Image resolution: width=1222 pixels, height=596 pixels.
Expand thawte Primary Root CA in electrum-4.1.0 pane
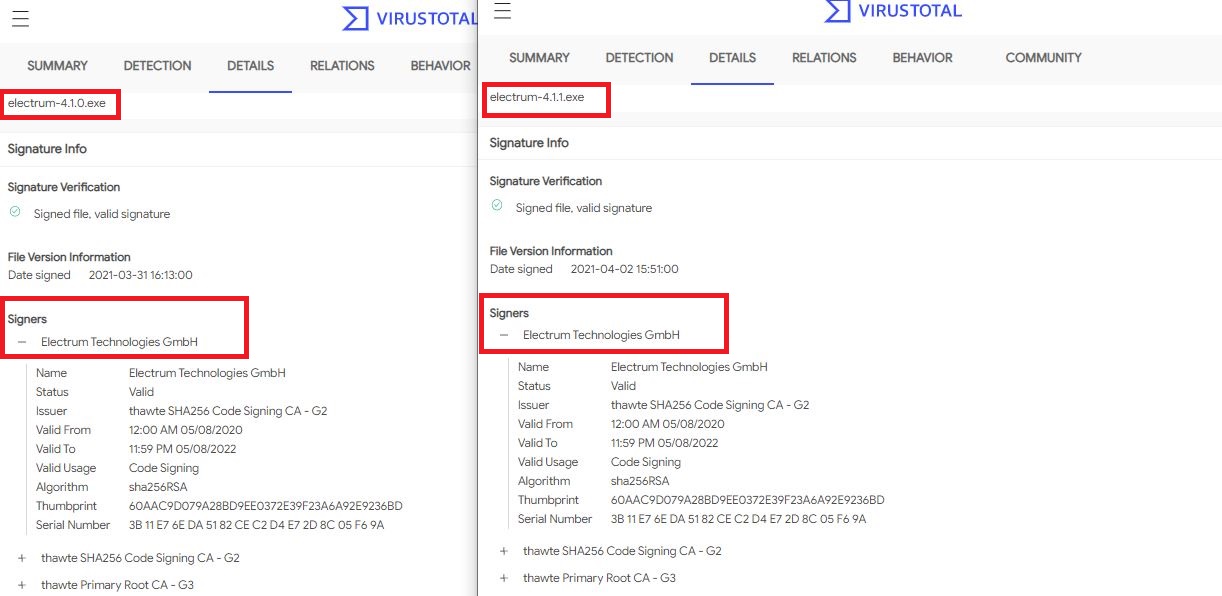[x=22, y=585]
